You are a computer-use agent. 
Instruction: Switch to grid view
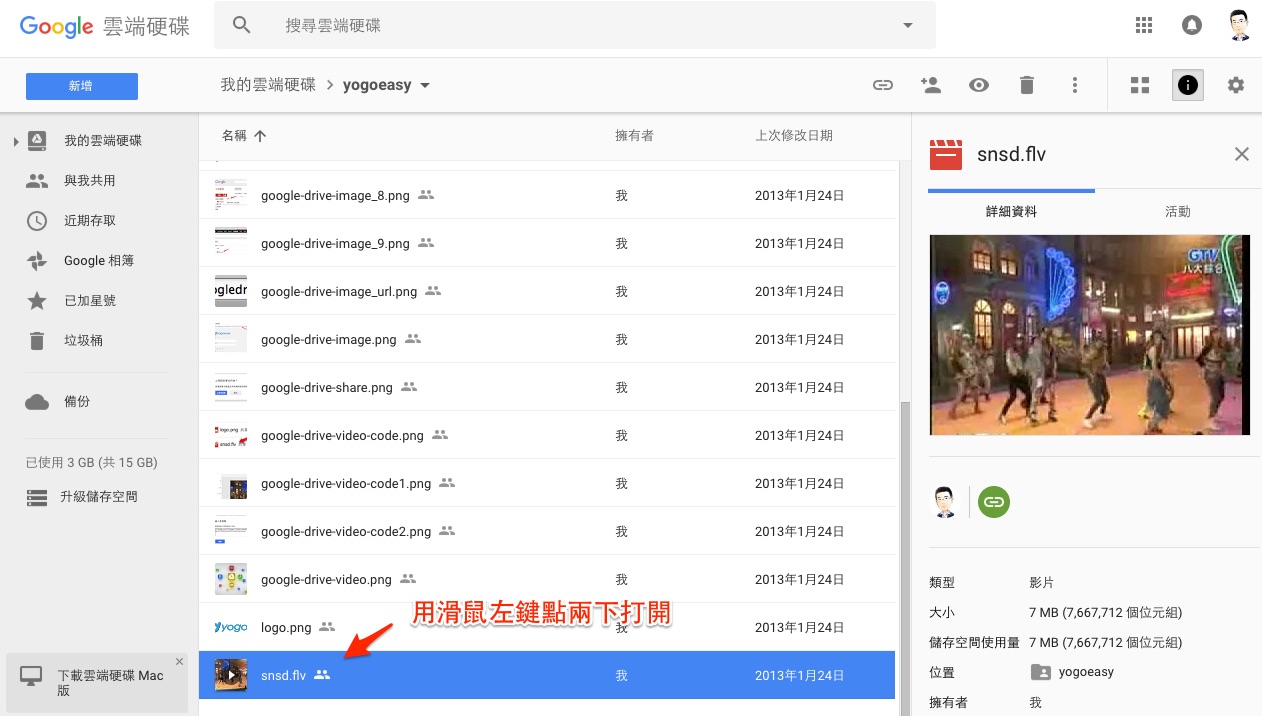(1140, 85)
